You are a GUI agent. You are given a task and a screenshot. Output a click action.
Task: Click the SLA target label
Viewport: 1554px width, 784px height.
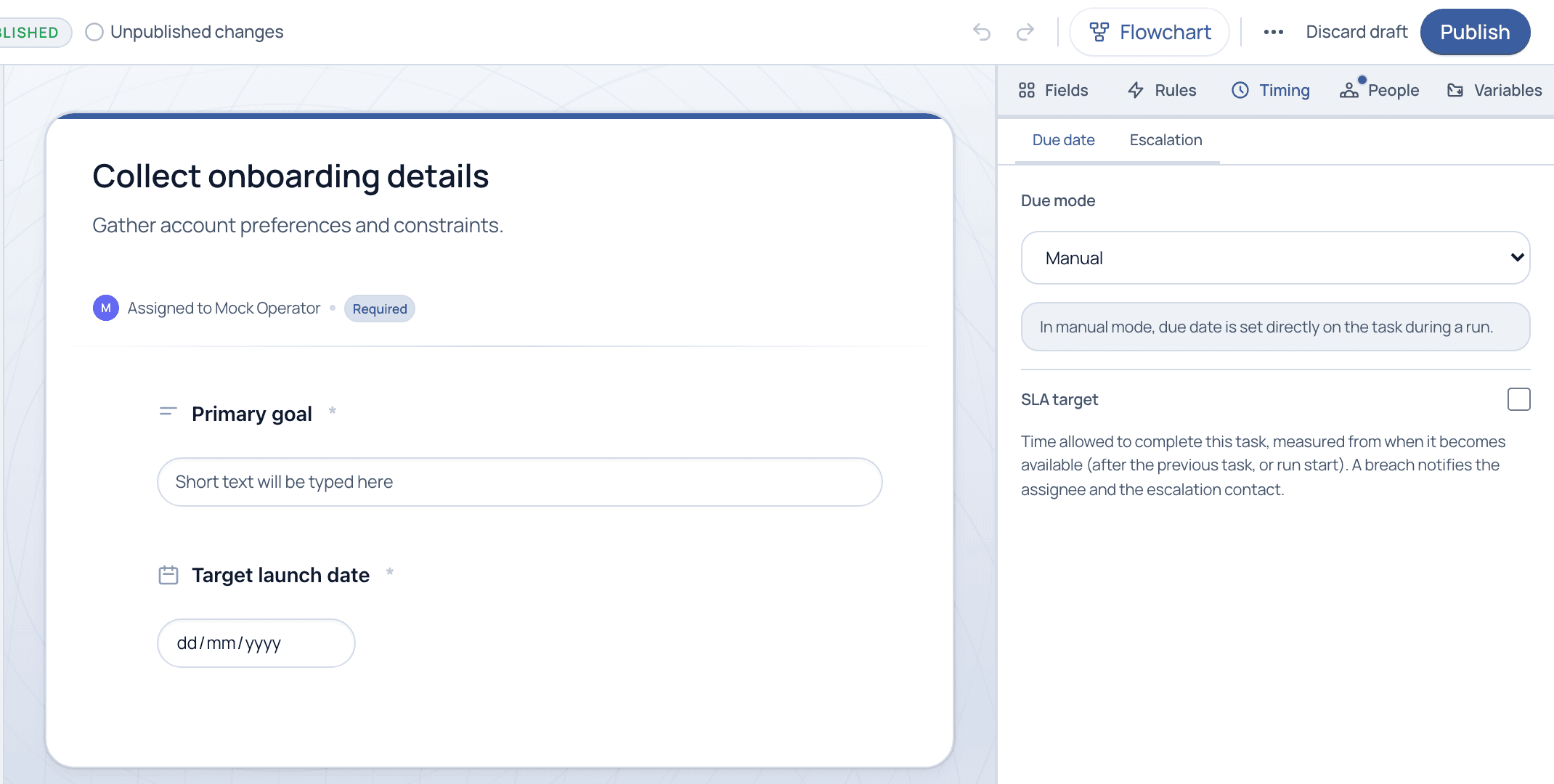pyautogui.click(x=1059, y=399)
